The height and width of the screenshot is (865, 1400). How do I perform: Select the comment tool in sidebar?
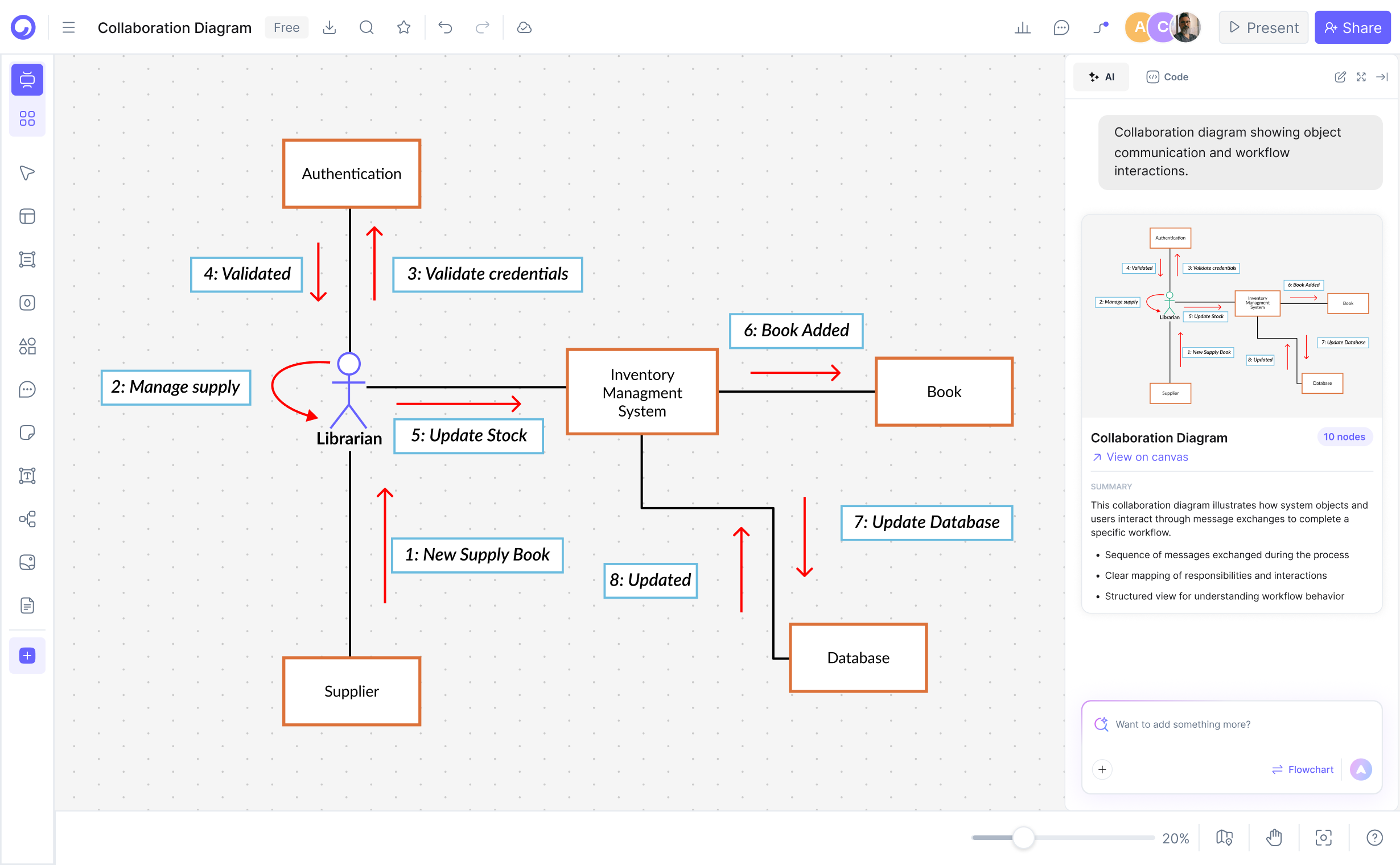pos(27,390)
